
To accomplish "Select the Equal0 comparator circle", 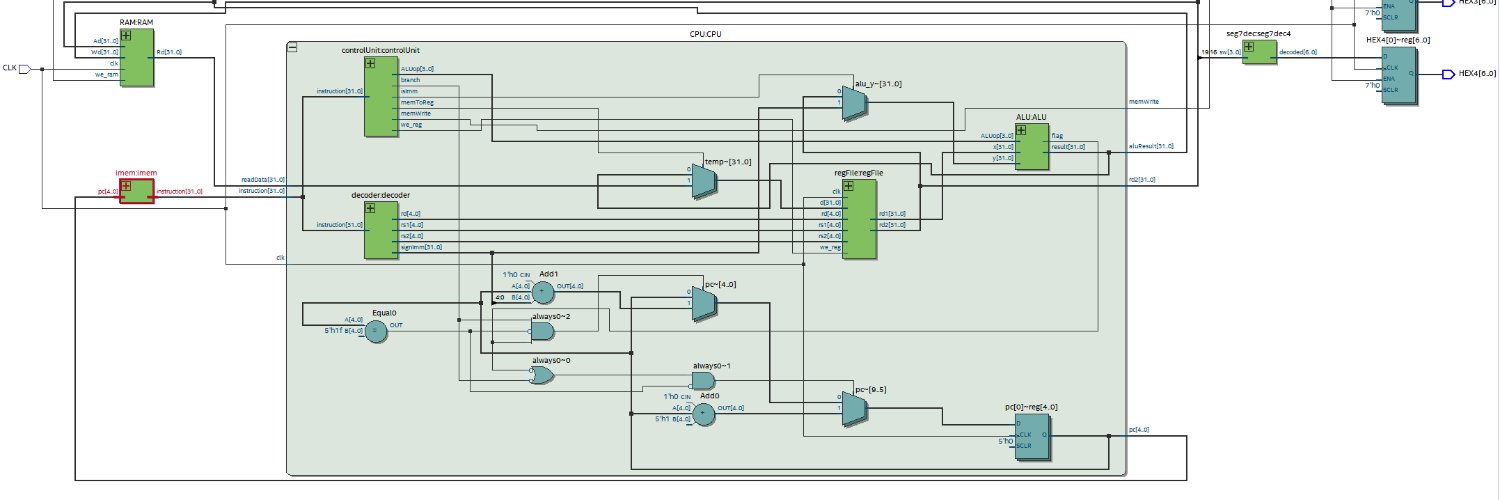I will coord(375,331).
